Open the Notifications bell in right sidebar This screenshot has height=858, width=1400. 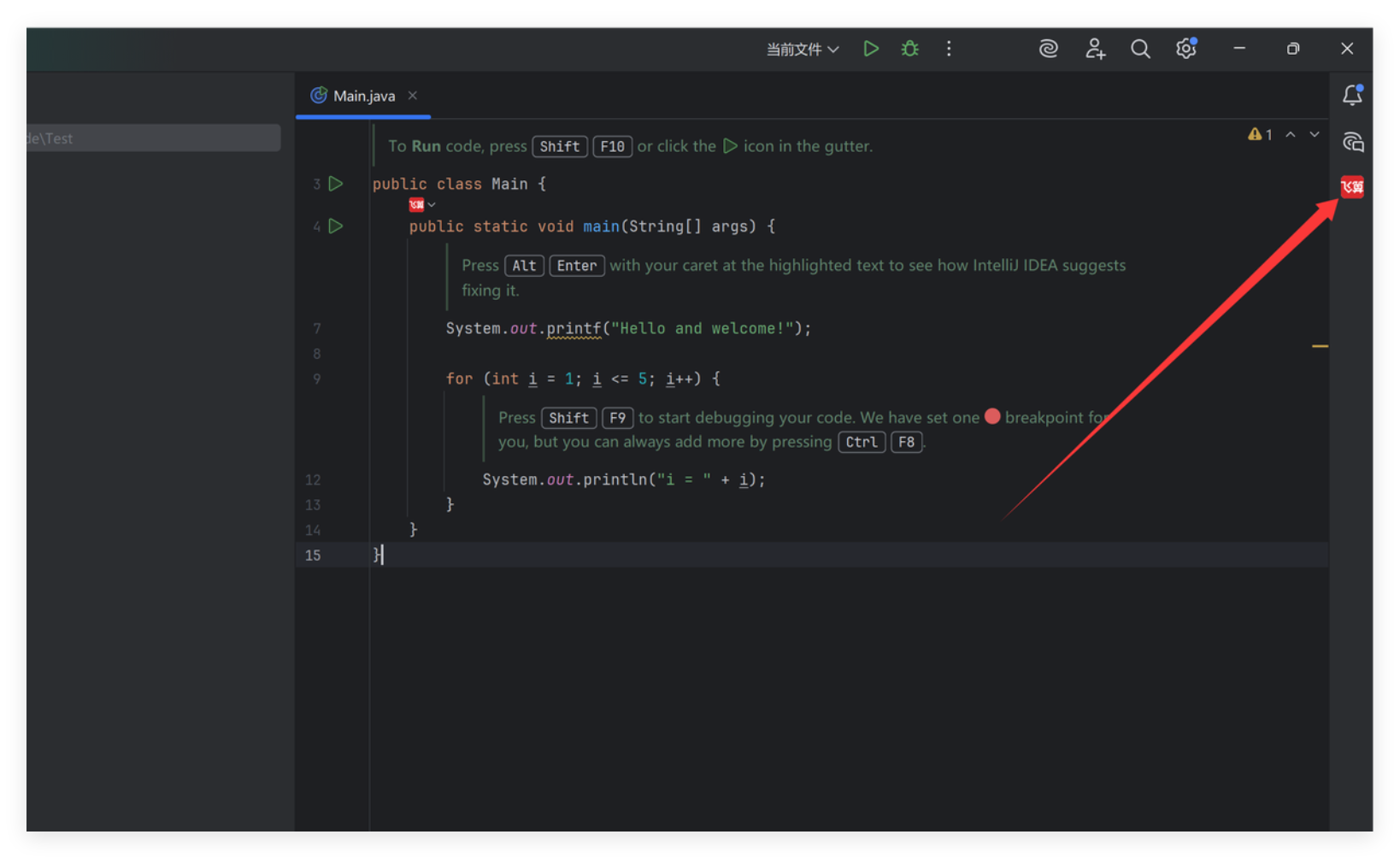coord(1352,95)
